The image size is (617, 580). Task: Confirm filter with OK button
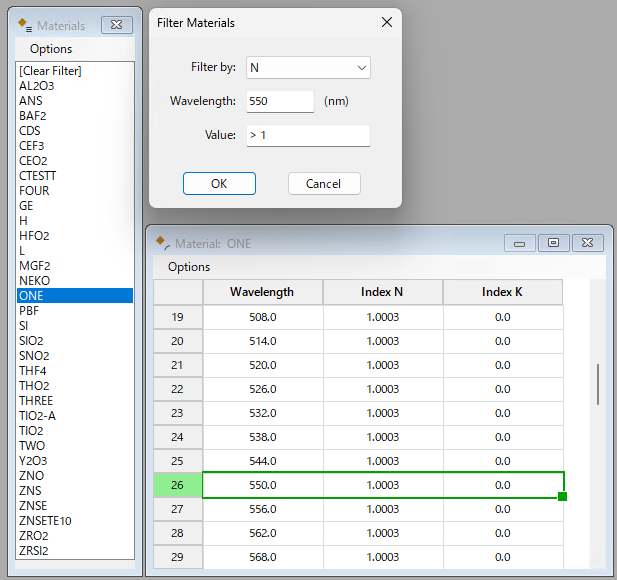pos(219,183)
